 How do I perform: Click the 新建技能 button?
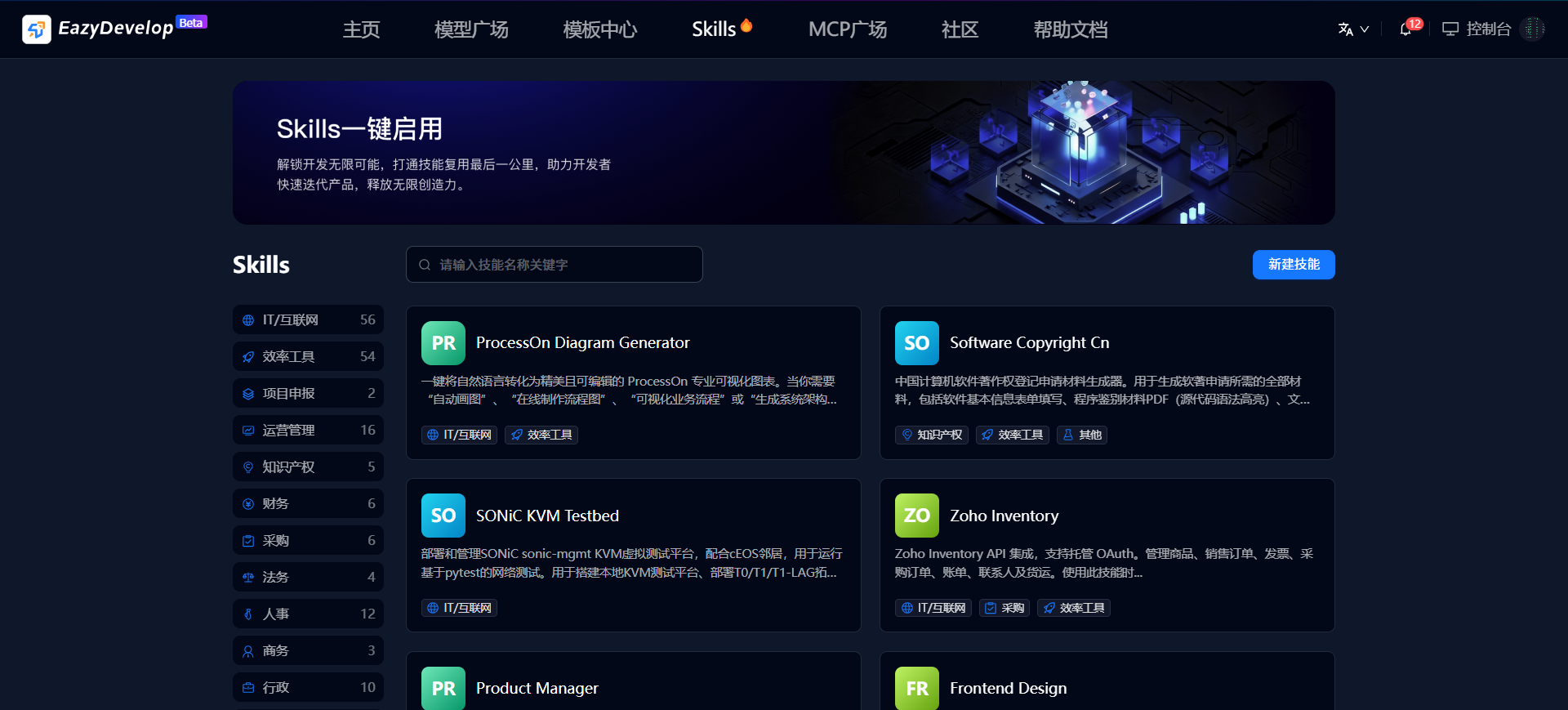(1294, 265)
